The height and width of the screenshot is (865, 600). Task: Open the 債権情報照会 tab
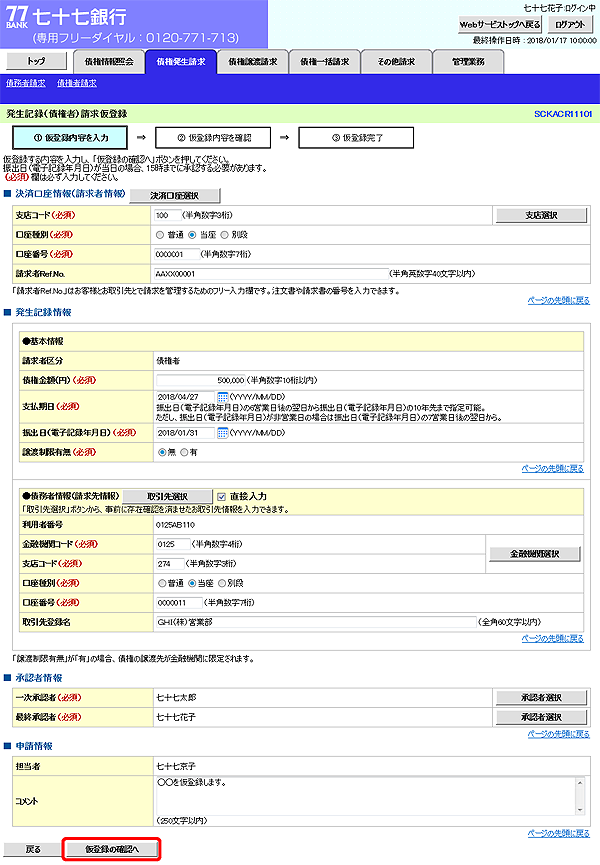click(109, 62)
